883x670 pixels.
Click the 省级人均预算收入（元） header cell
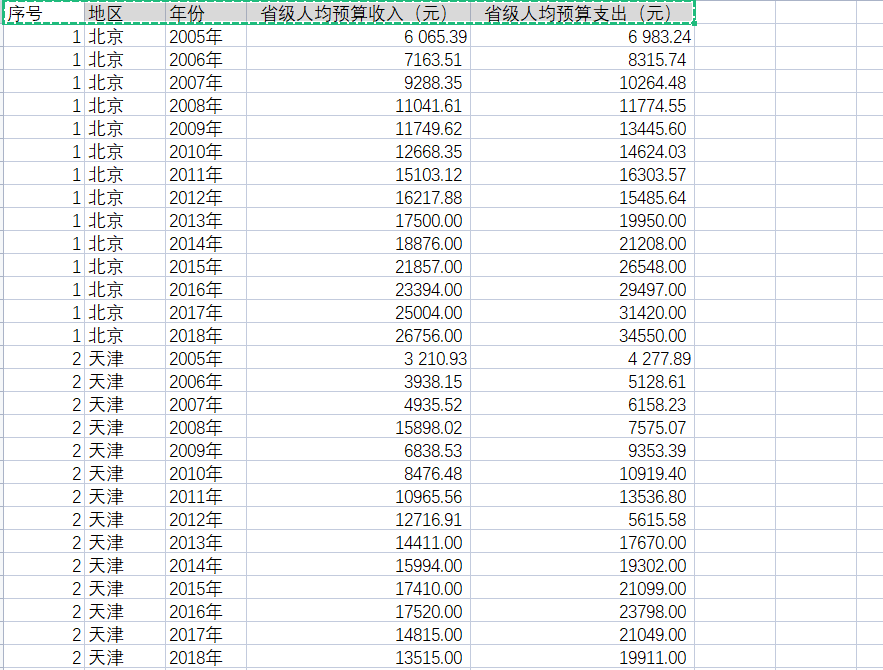click(358, 12)
